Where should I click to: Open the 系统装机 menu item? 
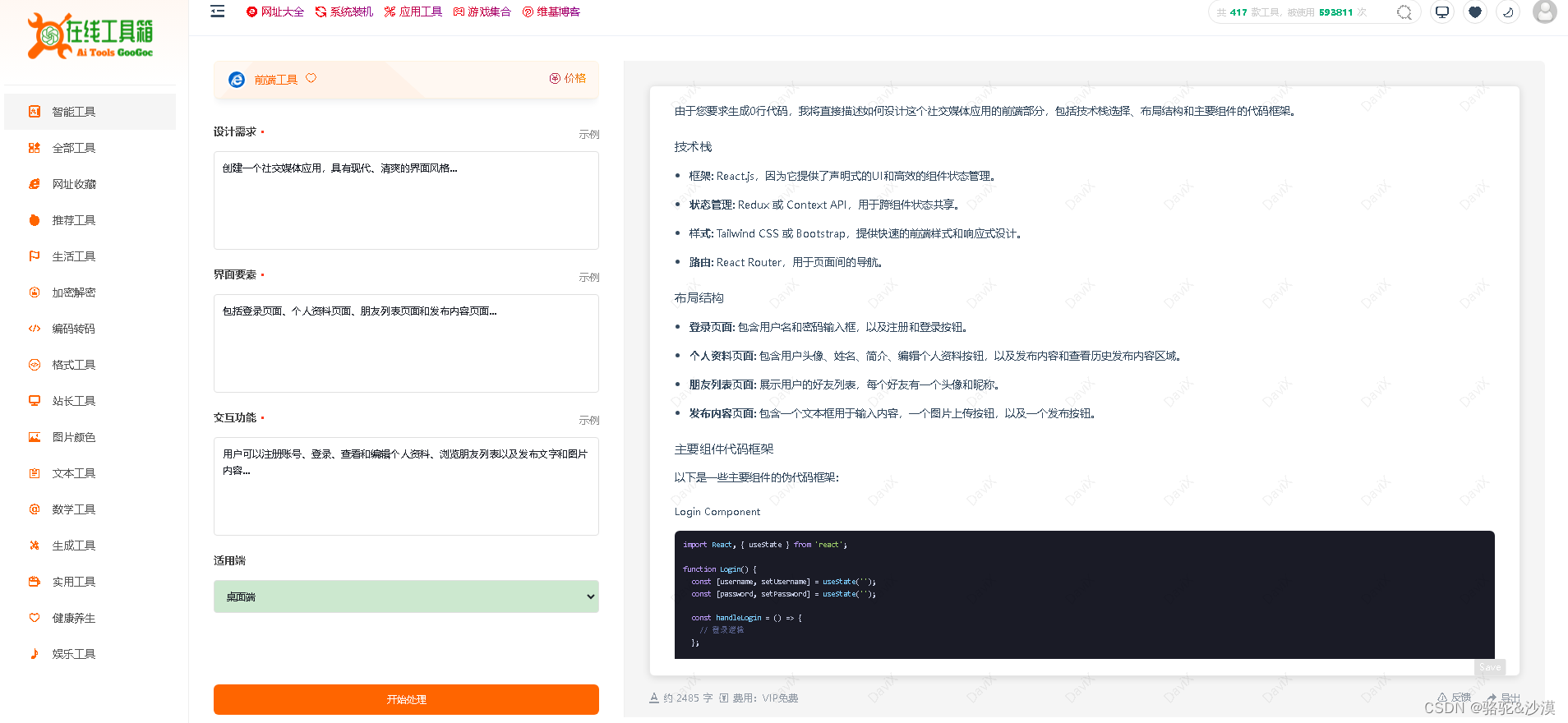[344, 12]
